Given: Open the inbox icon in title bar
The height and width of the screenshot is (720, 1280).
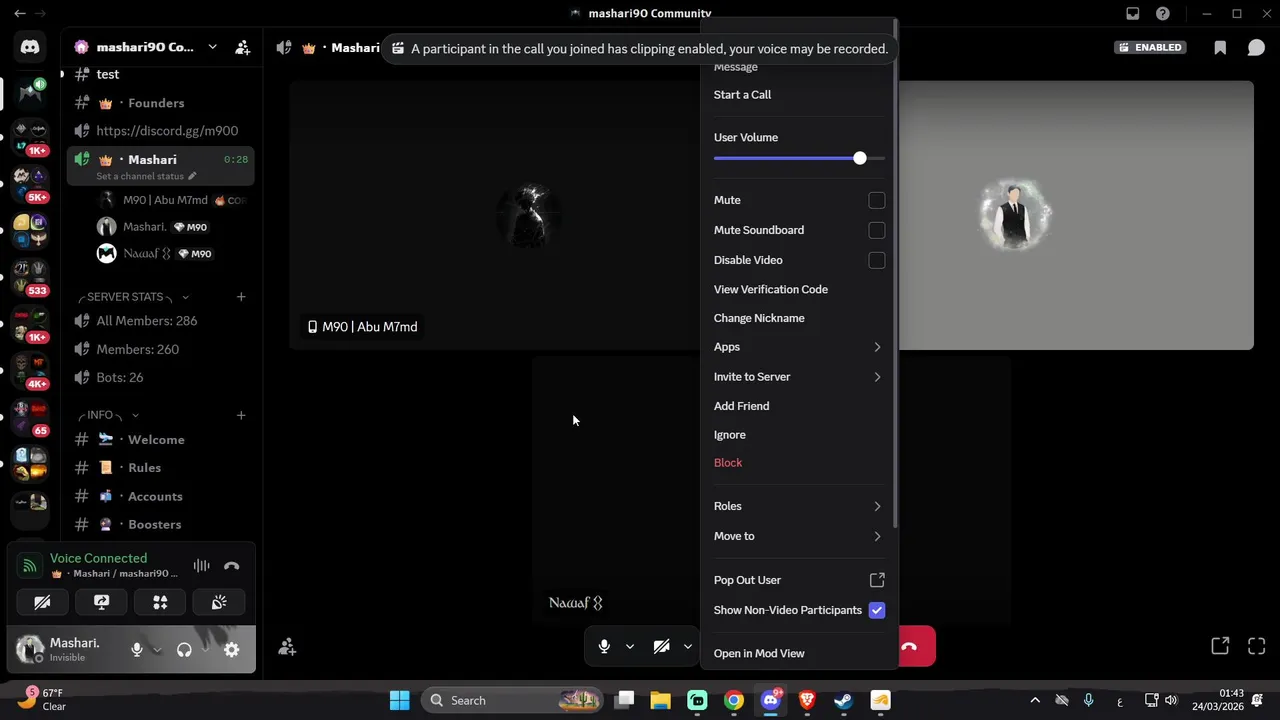Looking at the screenshot, I should click(x=1133, y=14).
